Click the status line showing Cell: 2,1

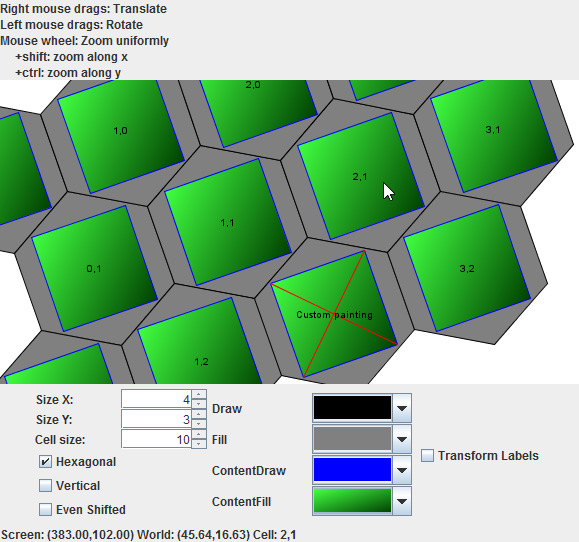tap(148, 535)
